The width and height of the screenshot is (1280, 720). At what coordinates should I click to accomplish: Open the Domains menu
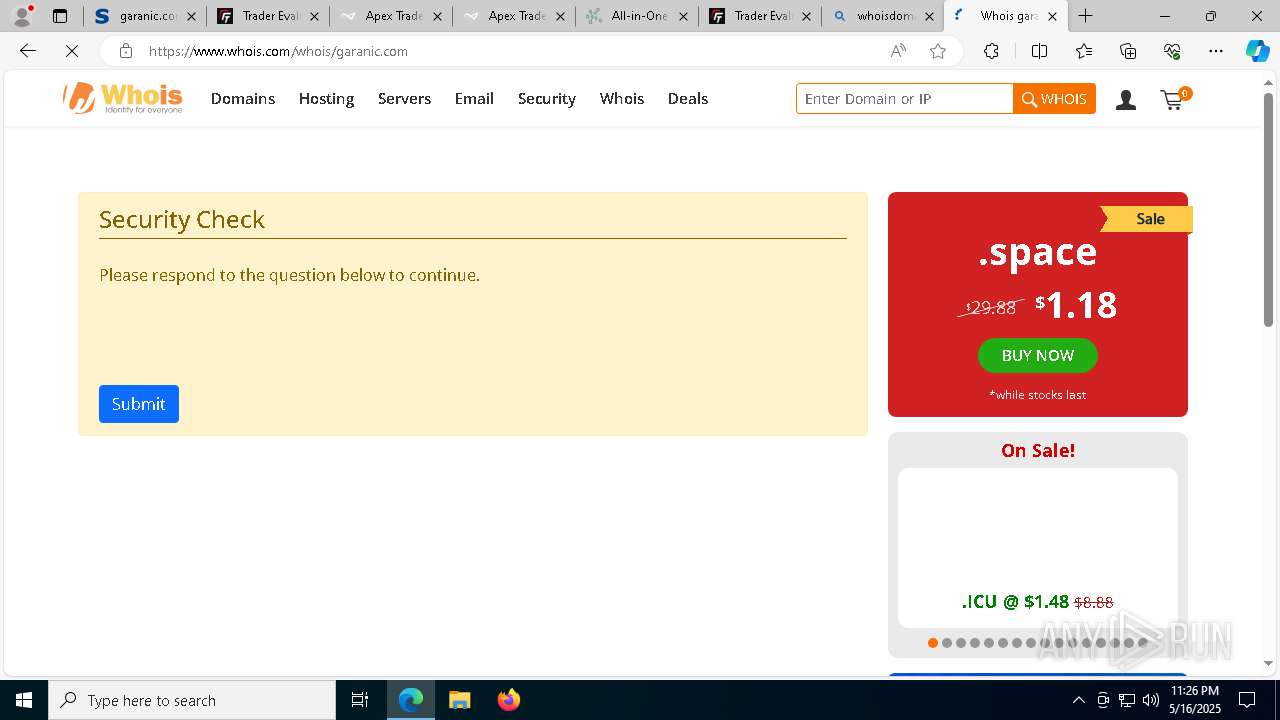[243, 98]
